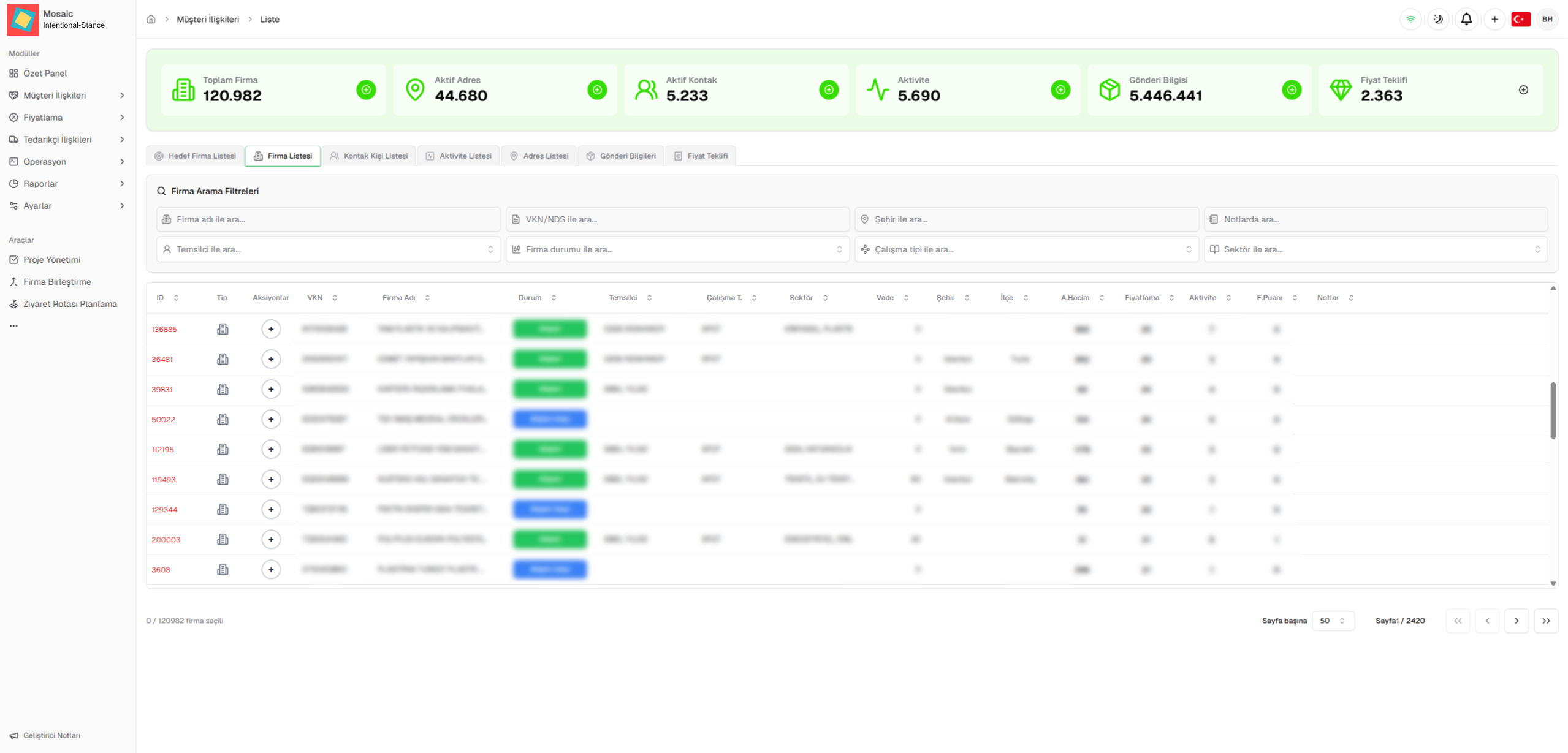Click Firma adı ile ara input
1568x753 pixels.
328,219
